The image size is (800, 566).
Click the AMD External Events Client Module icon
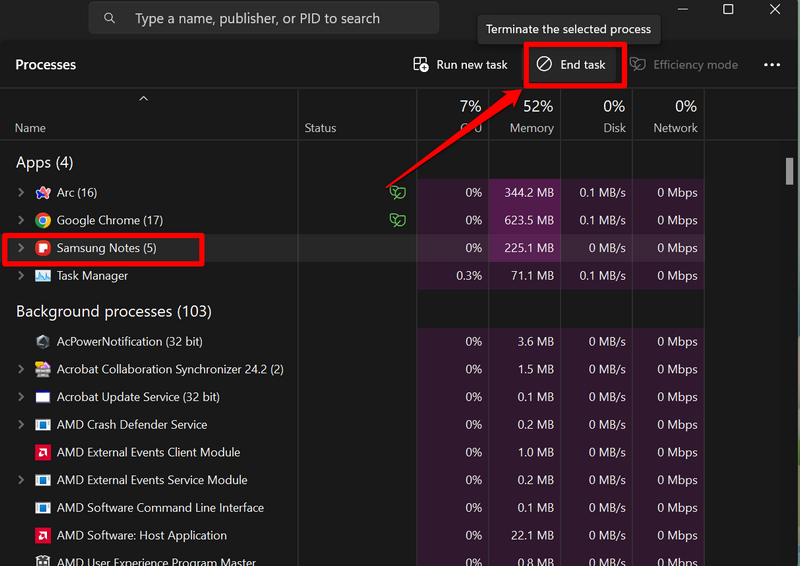coord(43,452)
